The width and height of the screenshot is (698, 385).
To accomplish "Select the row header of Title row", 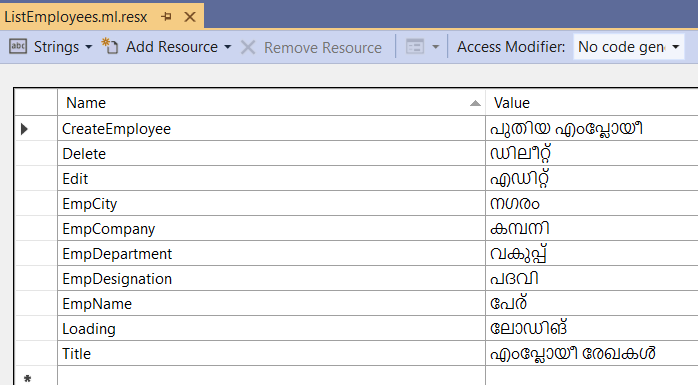I will point(36,353).
